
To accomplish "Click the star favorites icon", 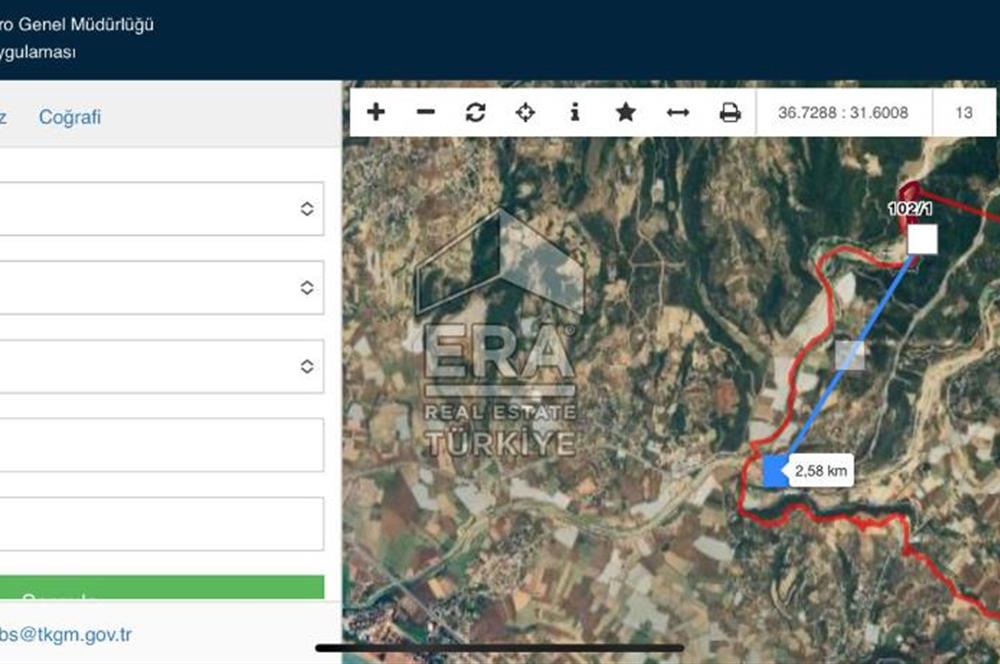I will pyautogui.click(x=626, y=112).
